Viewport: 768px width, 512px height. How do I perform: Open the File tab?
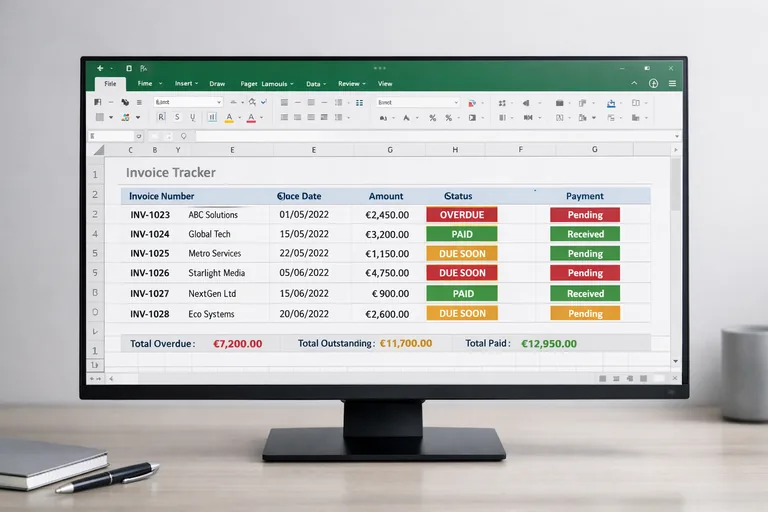[x=110, y=84]
